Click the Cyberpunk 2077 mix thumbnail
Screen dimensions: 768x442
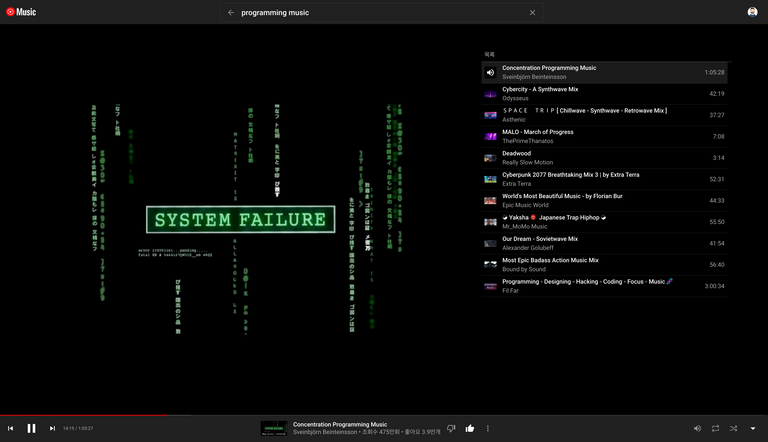[x=490, y=179]
